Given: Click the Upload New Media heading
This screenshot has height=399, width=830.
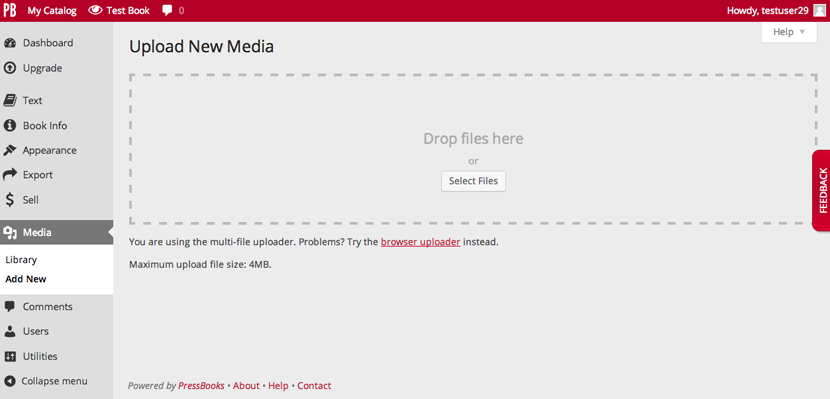Looking at the screenshot, I should [x=201, y=47].
